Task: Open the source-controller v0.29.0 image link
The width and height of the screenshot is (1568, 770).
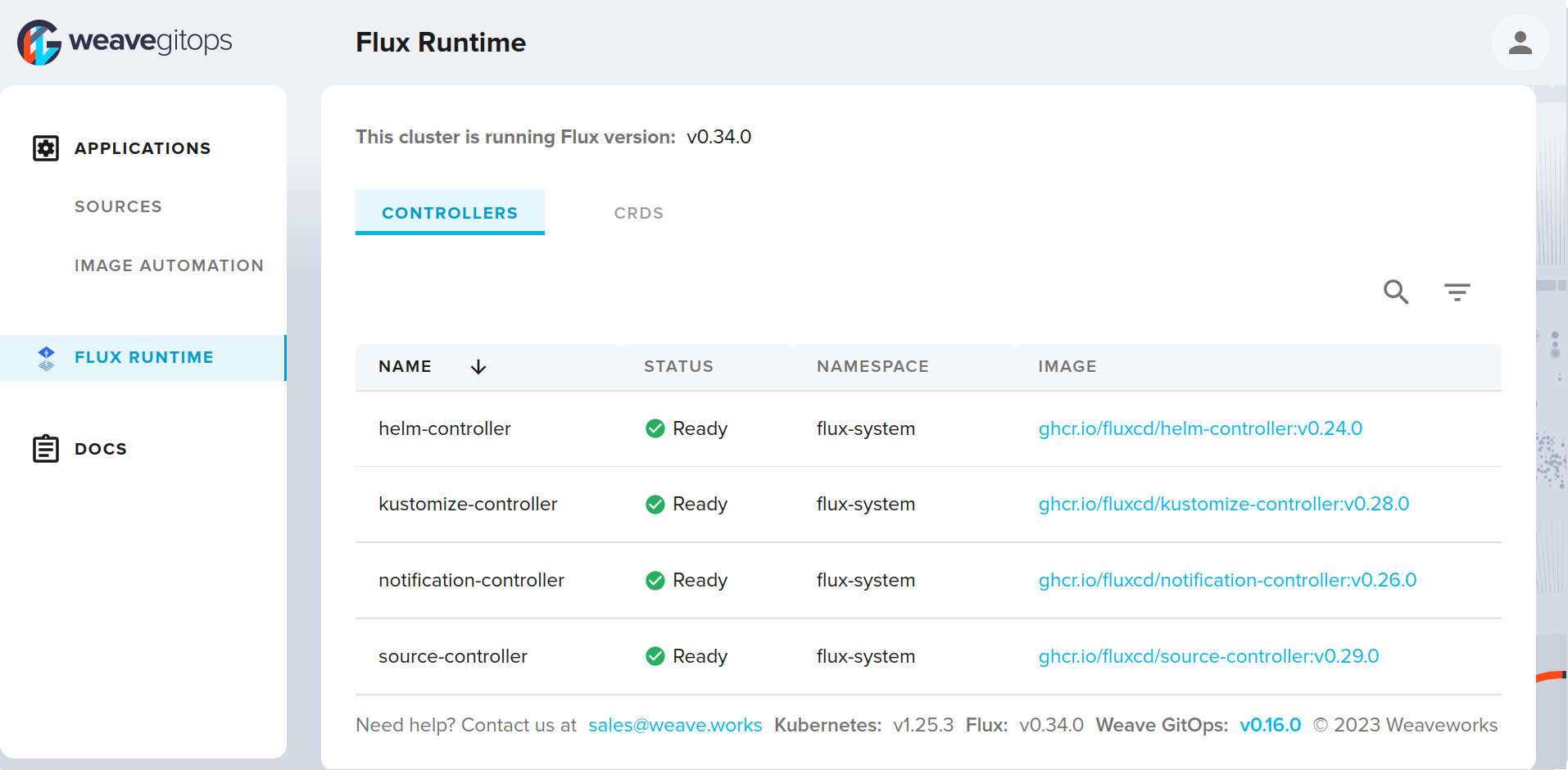Action: point(1208,656)
